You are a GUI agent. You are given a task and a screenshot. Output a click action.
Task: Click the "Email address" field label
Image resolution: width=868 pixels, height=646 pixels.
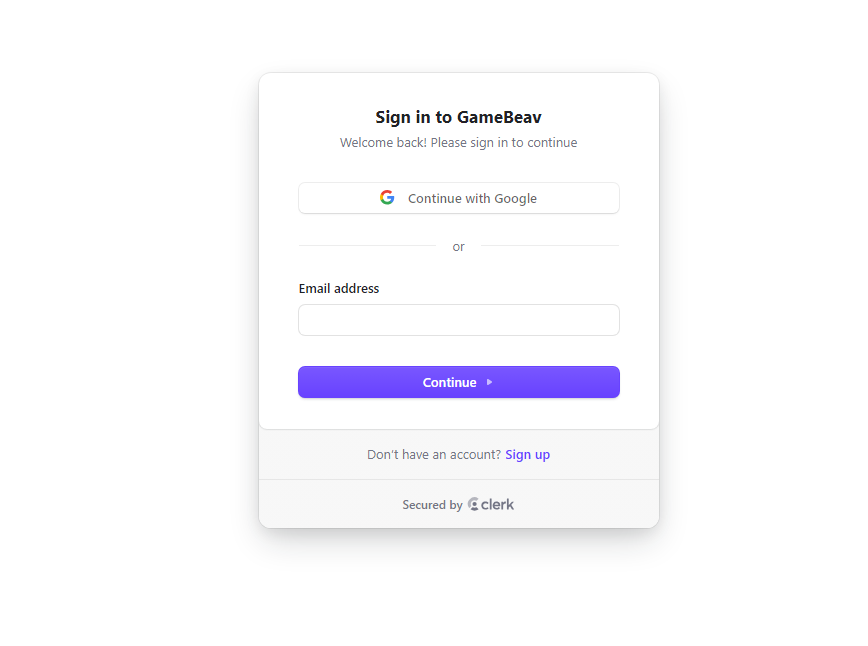coord(339,288)
